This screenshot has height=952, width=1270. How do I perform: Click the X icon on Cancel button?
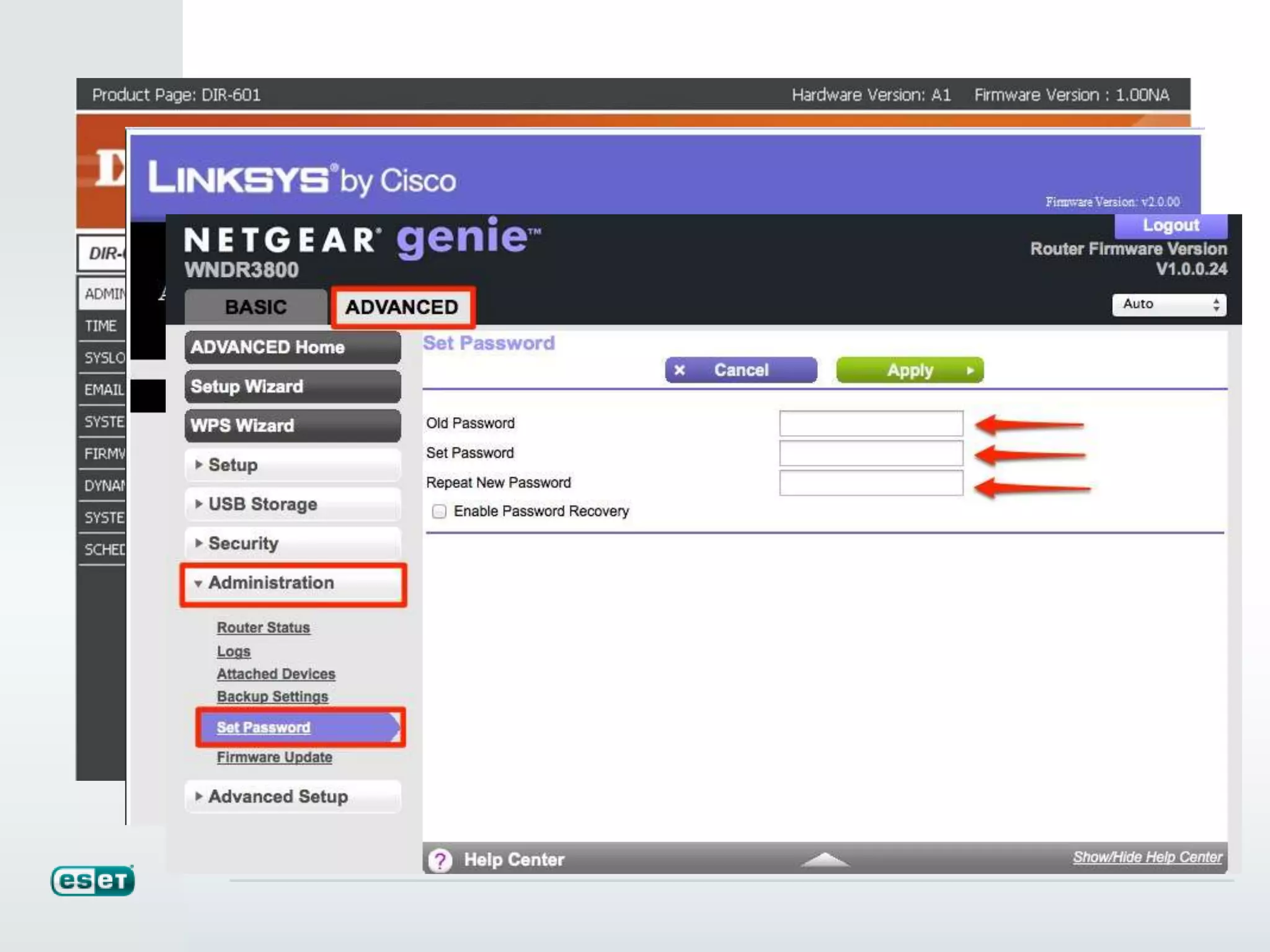click(x=680, y=370)
